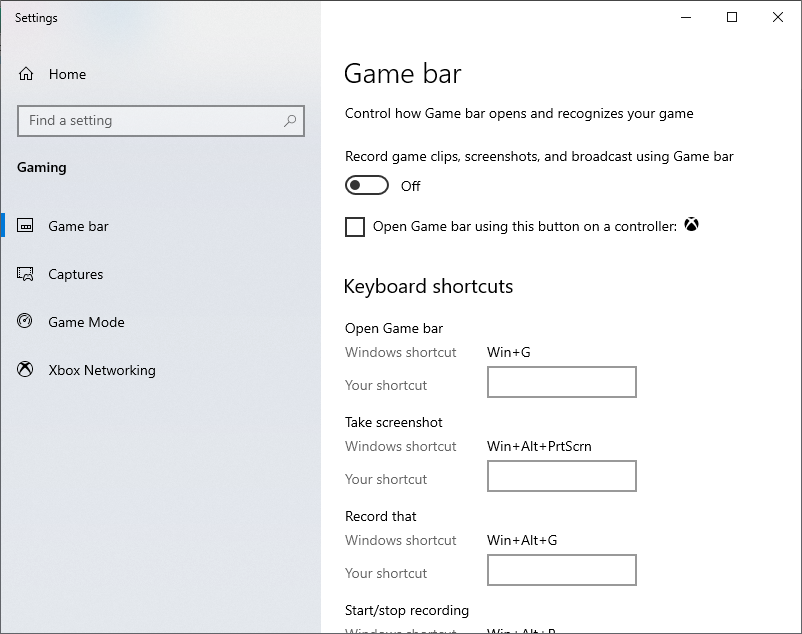Click the Keyboard shortcuts heading
This screenshot has height=634, width=802.
tap(428, 286)
